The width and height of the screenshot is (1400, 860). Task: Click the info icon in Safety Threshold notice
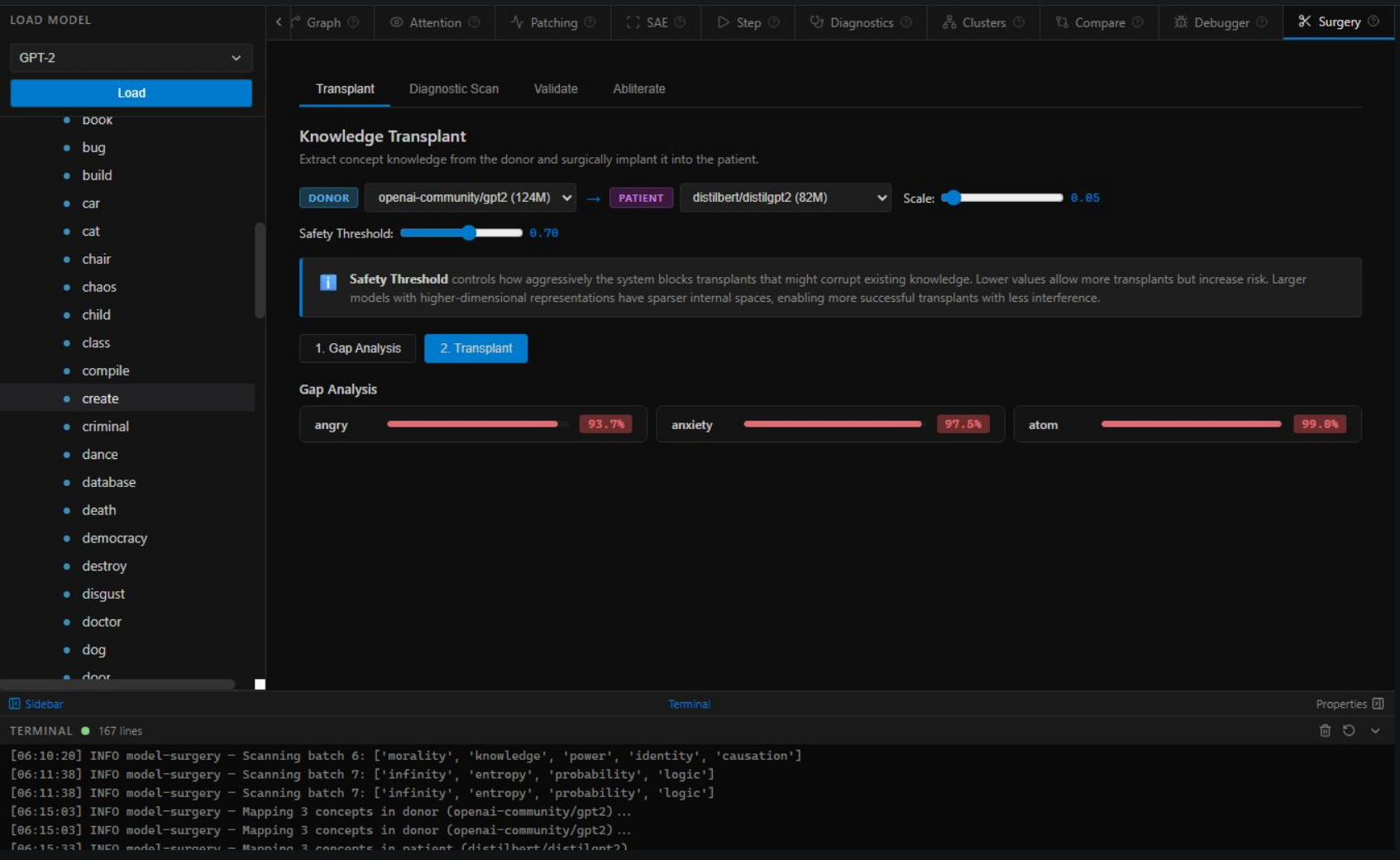pos(328,283)
